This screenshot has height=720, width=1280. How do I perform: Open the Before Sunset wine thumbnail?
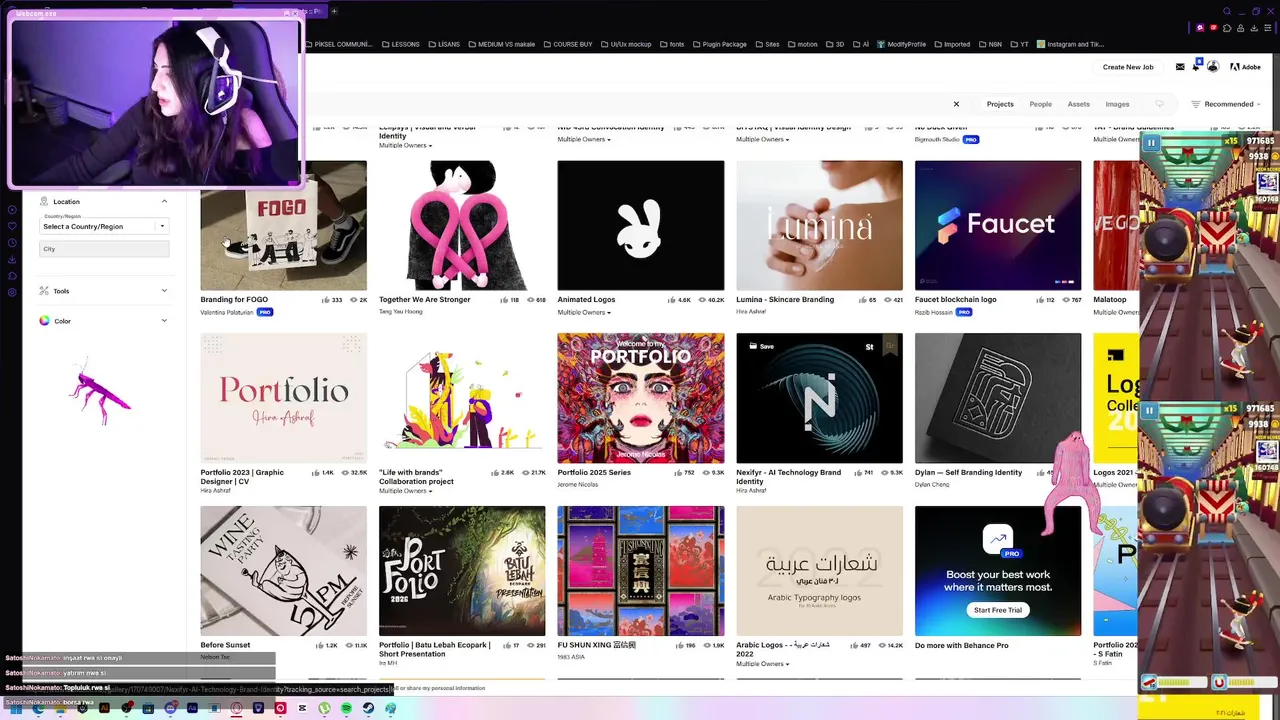283,571
